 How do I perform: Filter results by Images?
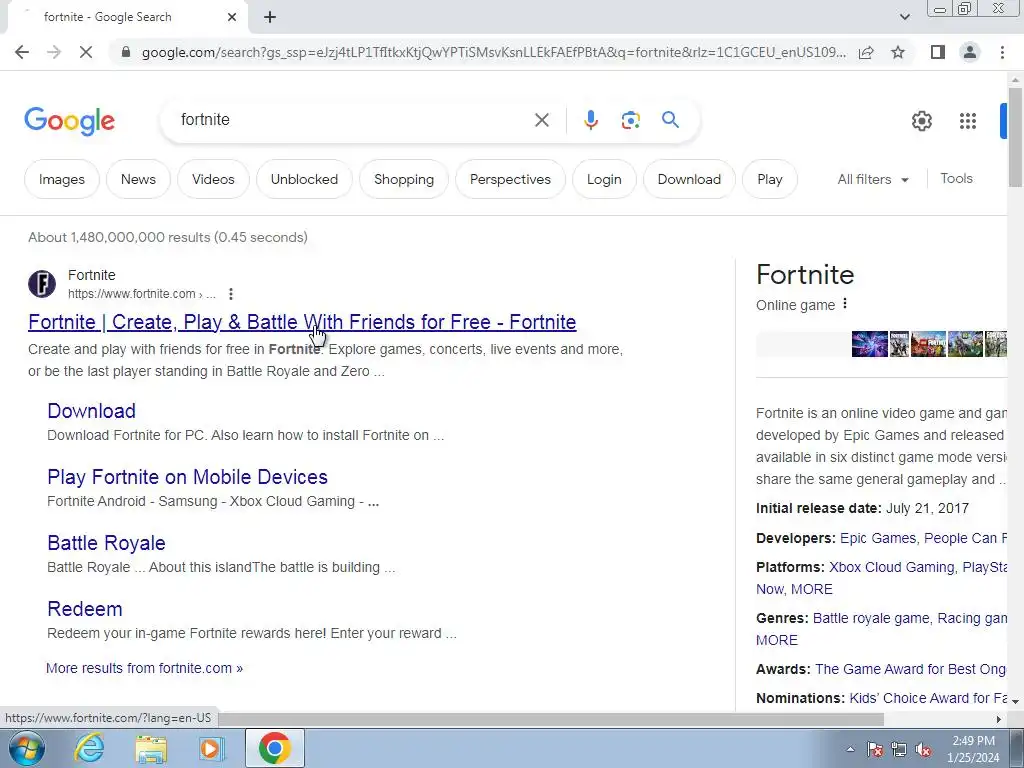tap(62, 179)
